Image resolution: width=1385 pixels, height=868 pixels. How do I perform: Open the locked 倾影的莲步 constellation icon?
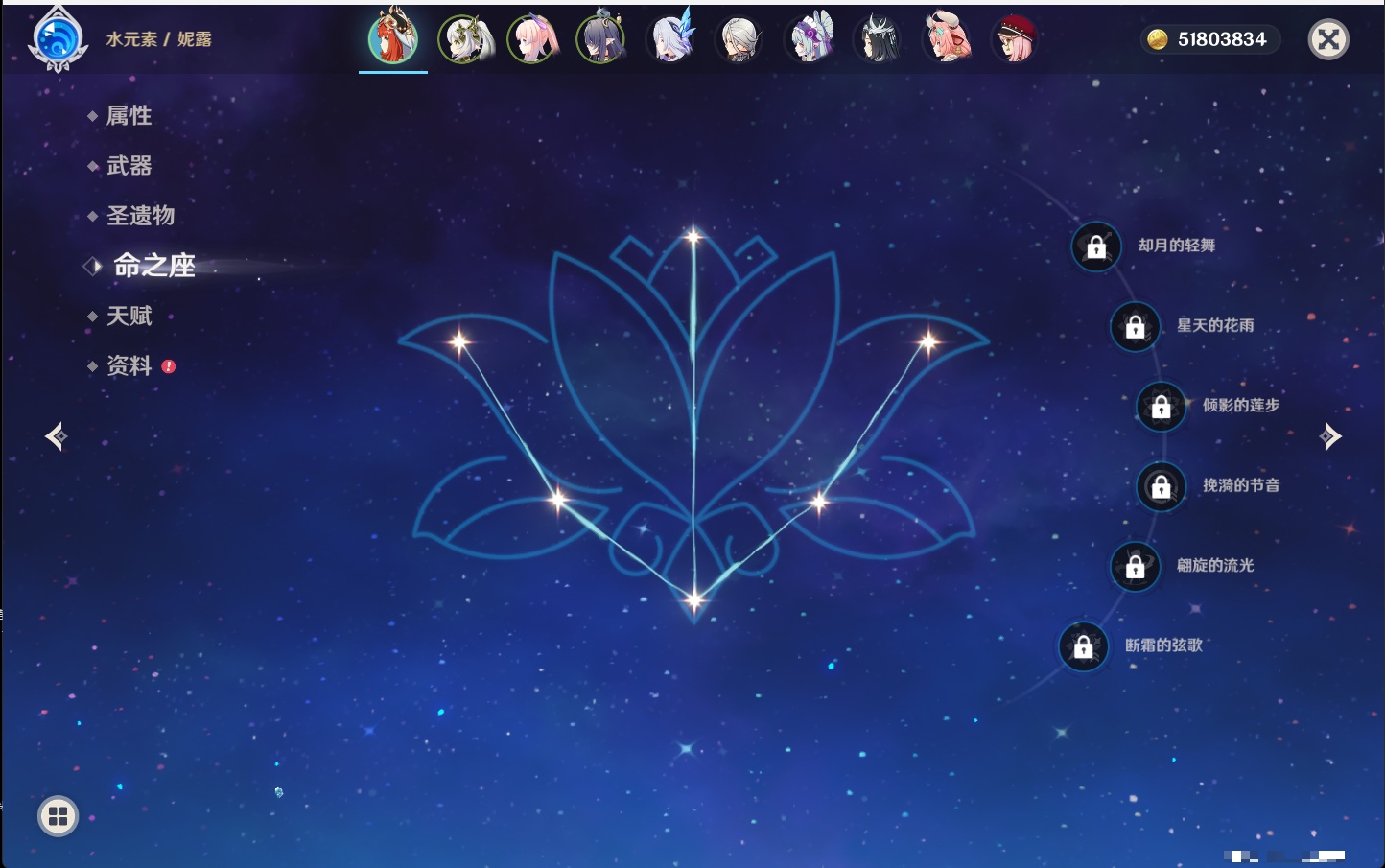(x=1162, y=406)
